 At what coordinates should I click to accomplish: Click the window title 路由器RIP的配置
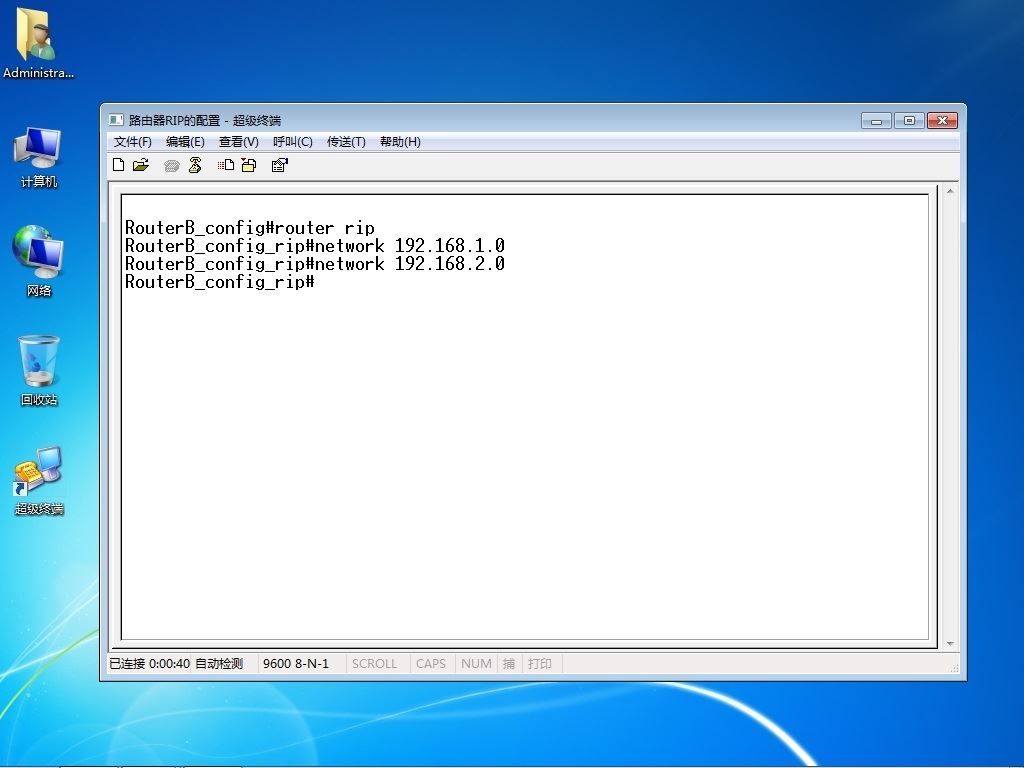(174, 121)
